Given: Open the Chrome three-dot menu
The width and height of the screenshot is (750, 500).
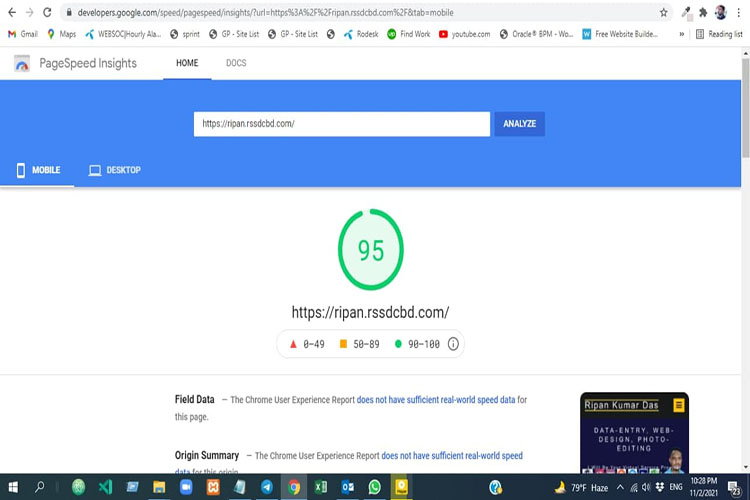Looking at the screenshot, I should (739, 12).
